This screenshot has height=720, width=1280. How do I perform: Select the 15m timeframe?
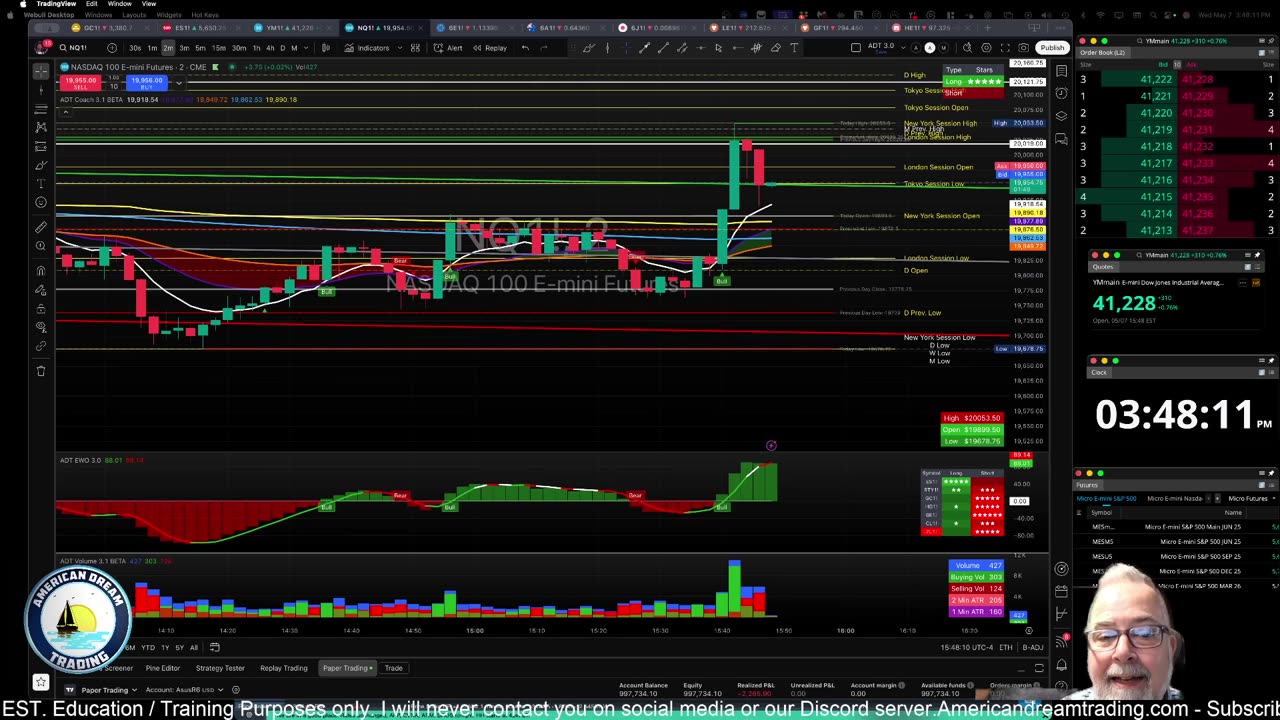coord(218,48)
